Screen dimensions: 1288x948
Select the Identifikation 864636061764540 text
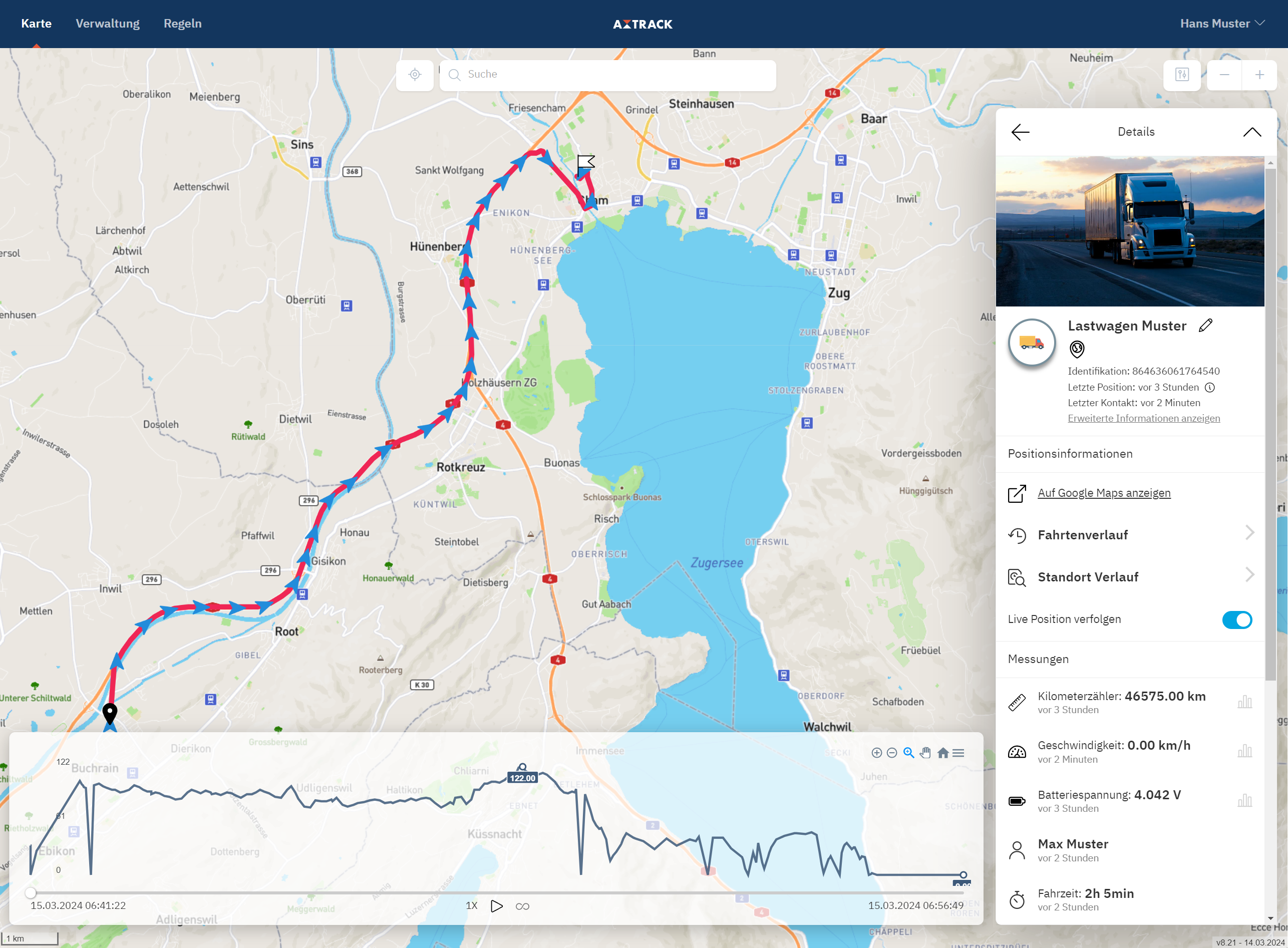(x=1143, y=371)
